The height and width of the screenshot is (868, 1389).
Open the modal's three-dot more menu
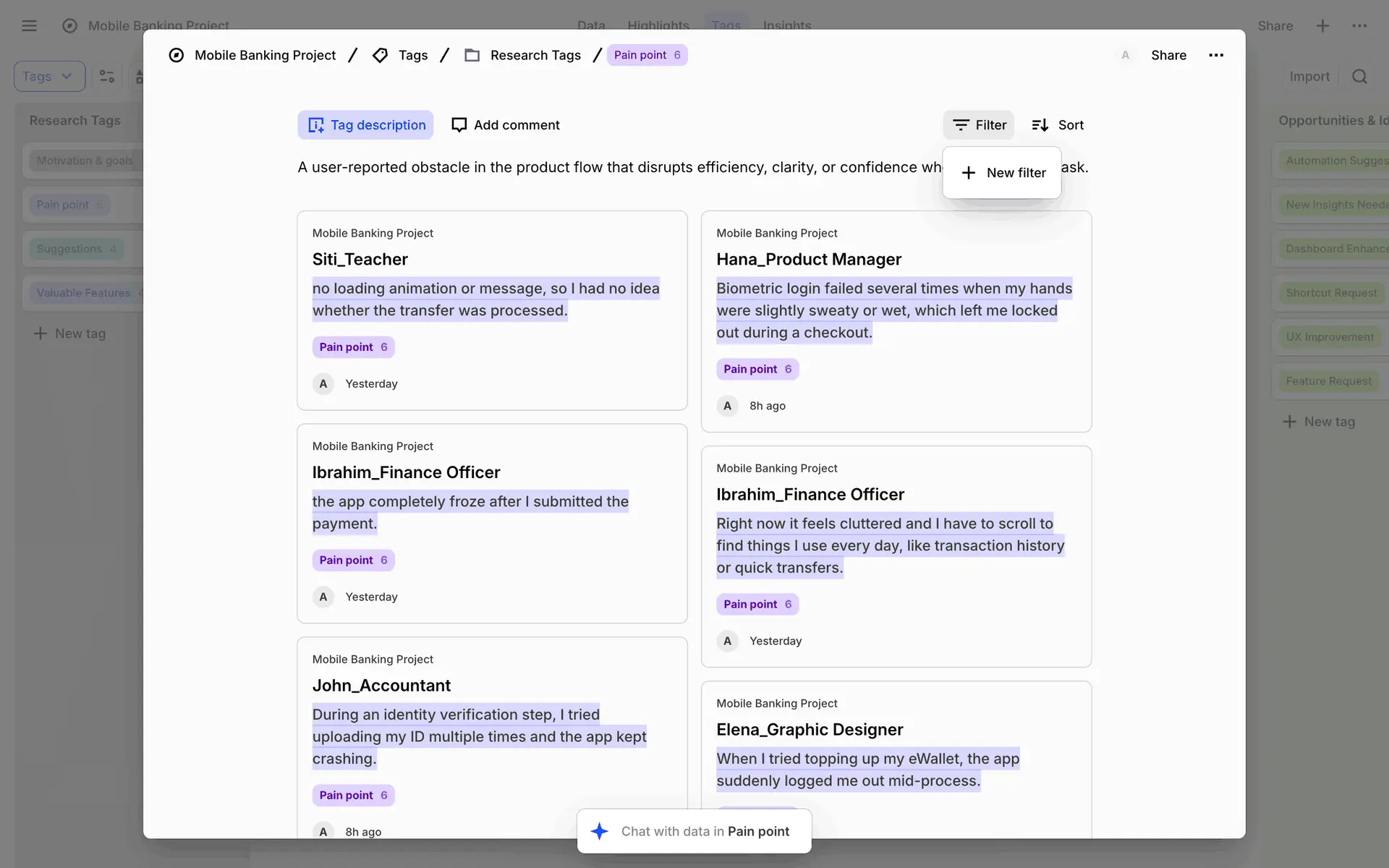[1216, 55]
